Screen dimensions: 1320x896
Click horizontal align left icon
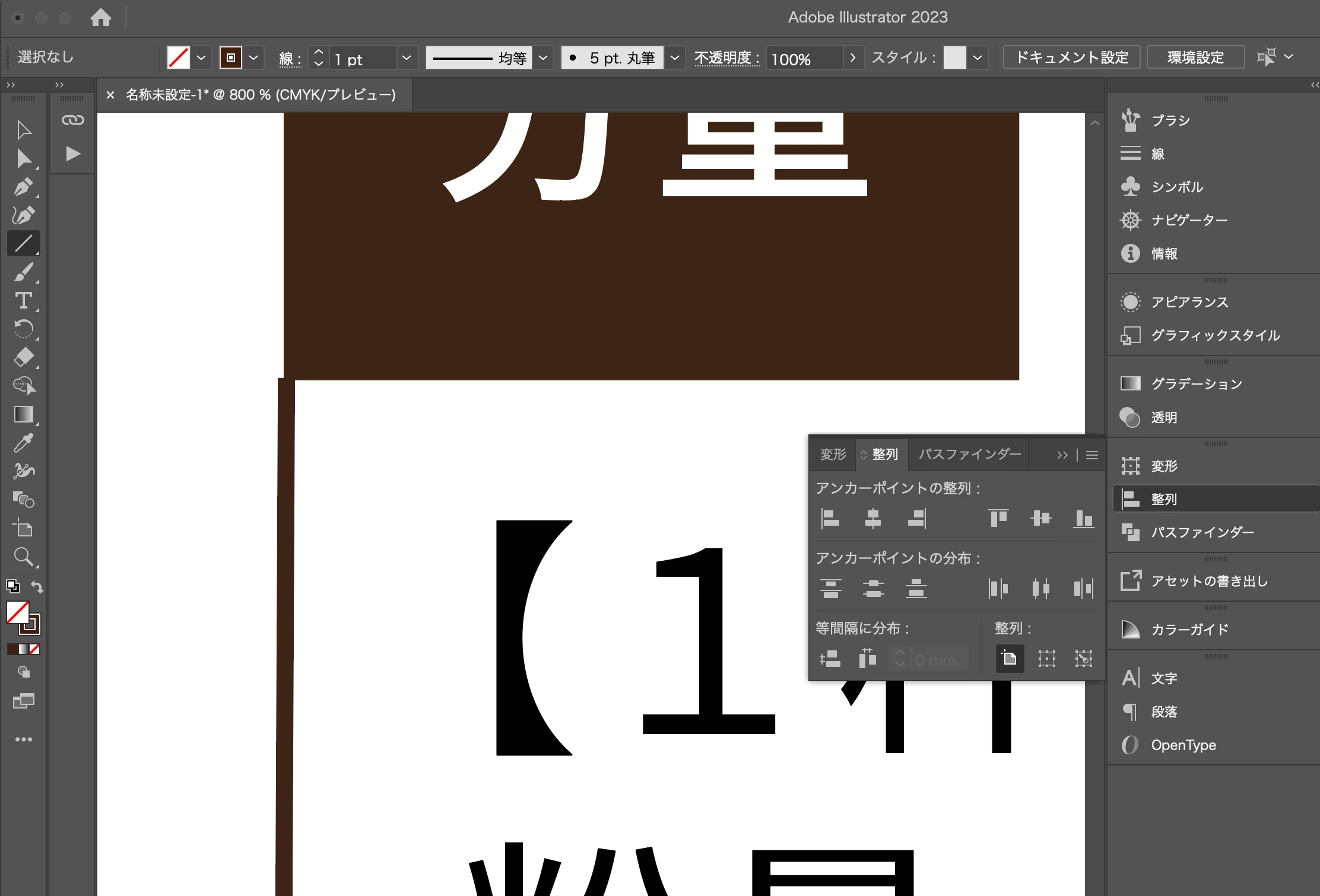tap(830, 518)
